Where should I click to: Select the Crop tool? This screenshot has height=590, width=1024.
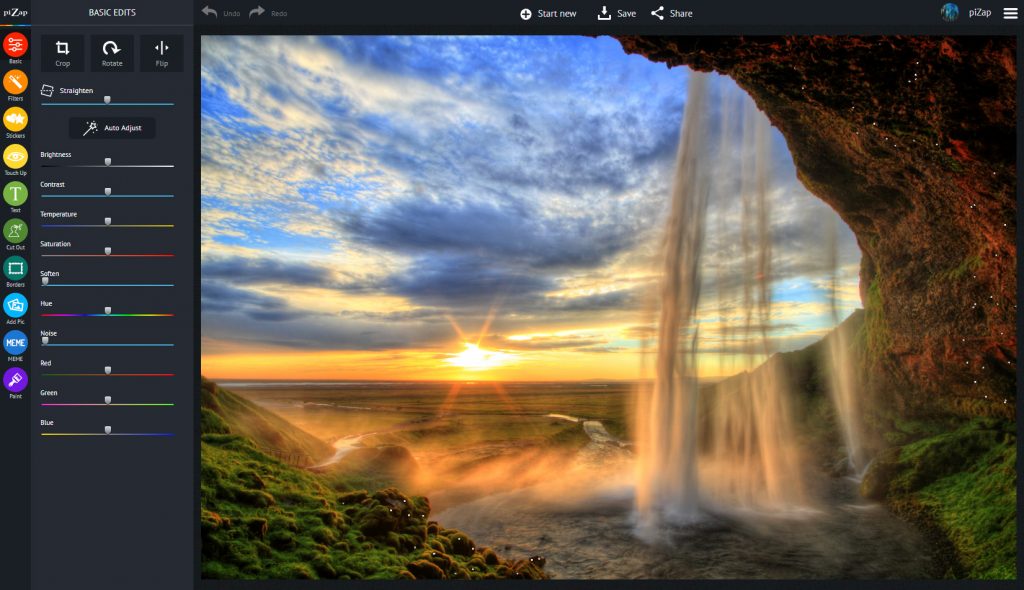(62, 53)
